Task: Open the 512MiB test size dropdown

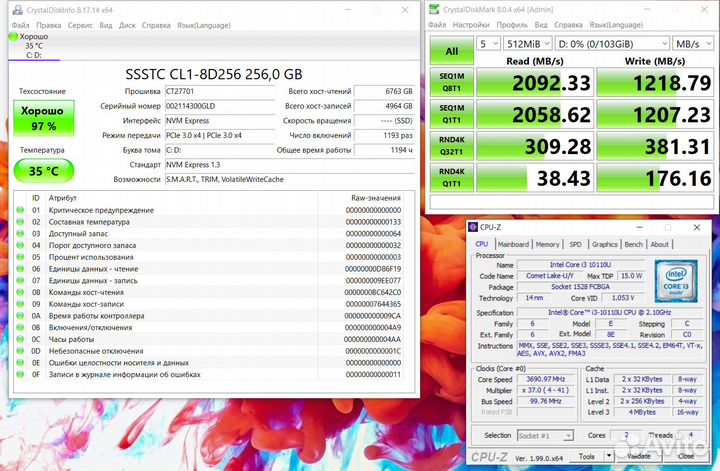Action: pyautogui.click(x=528, y=44)
